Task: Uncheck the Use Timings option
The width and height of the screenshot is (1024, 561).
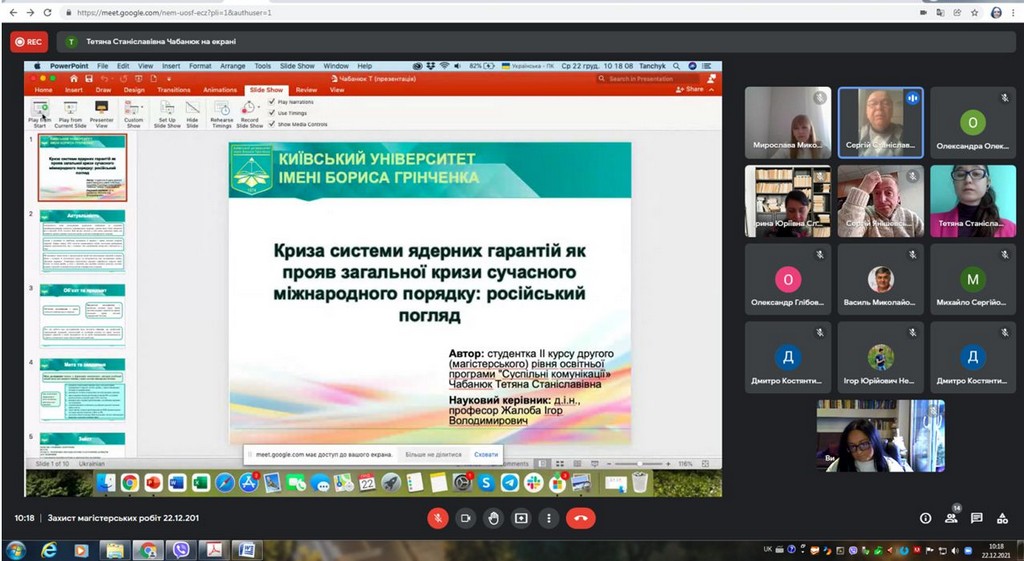Action: click(x=272, y=113)
